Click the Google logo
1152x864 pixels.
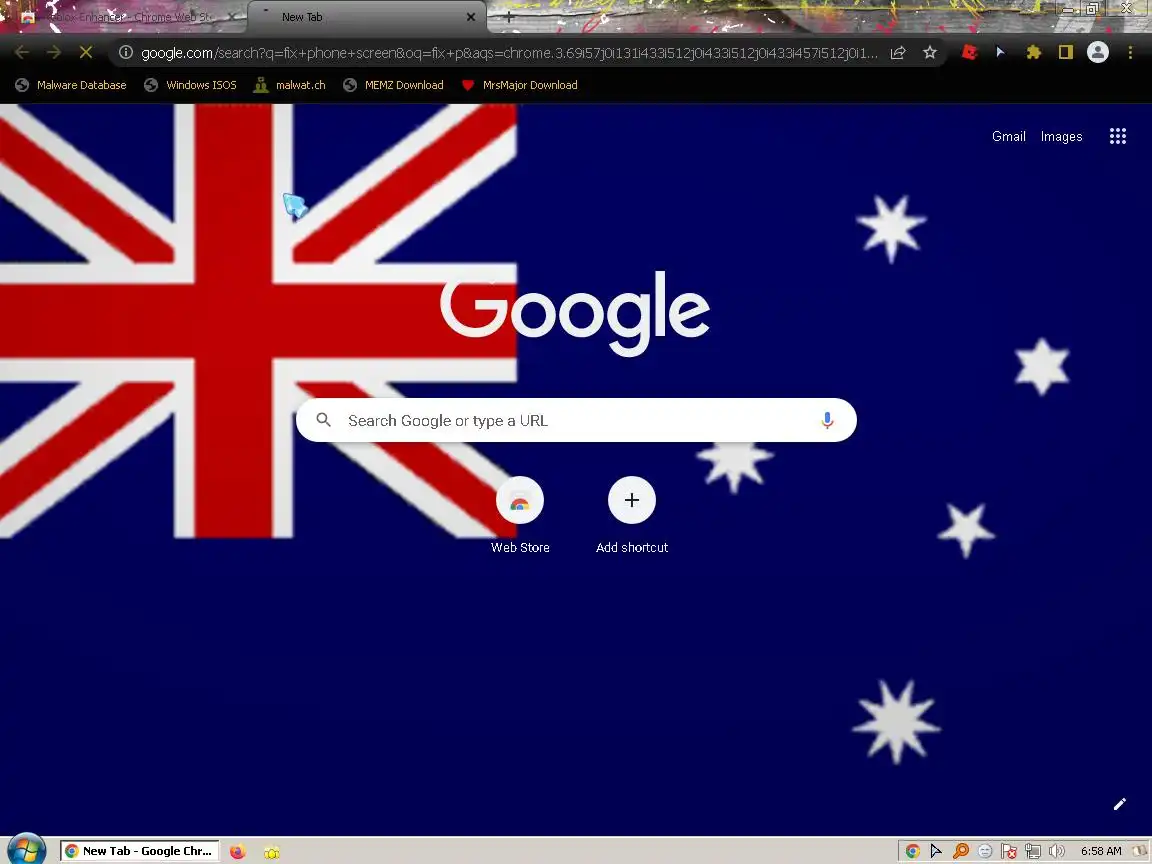point(575,313)
